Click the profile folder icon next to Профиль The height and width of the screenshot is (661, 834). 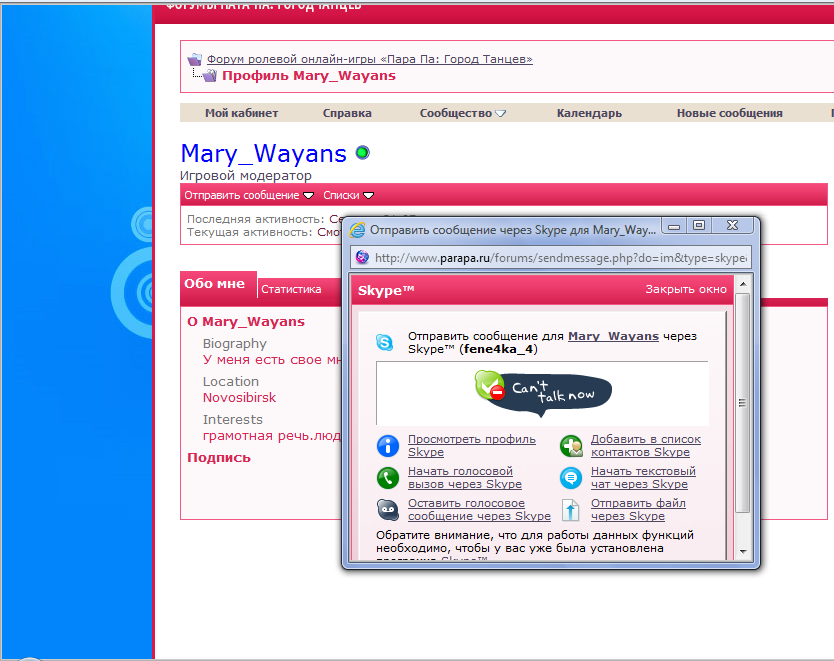[x=210, y=76]
